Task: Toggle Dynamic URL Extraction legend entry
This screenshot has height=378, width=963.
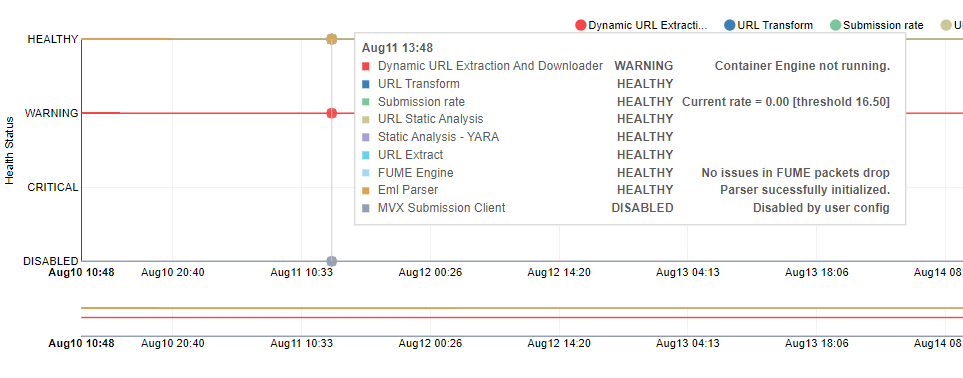Action: (641, 25)
